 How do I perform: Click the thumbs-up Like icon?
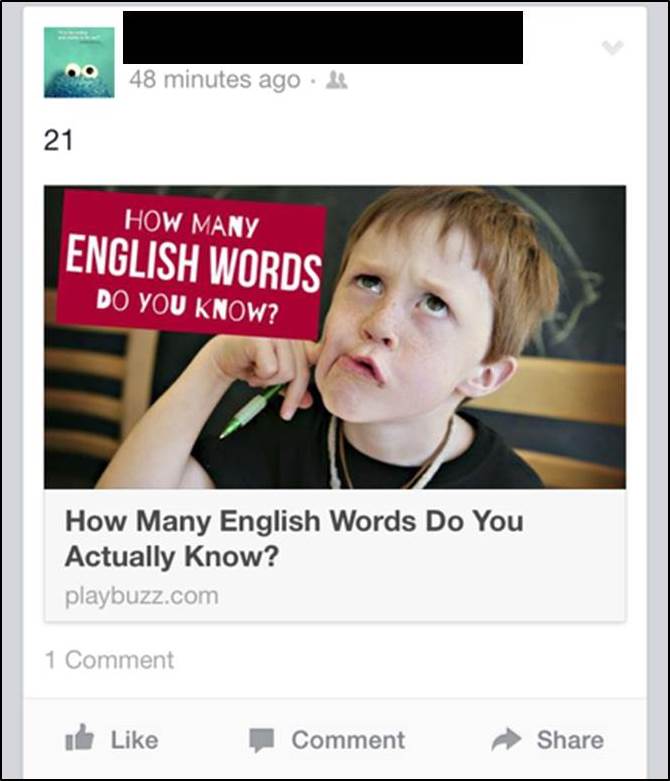click(x=80, y=738)
